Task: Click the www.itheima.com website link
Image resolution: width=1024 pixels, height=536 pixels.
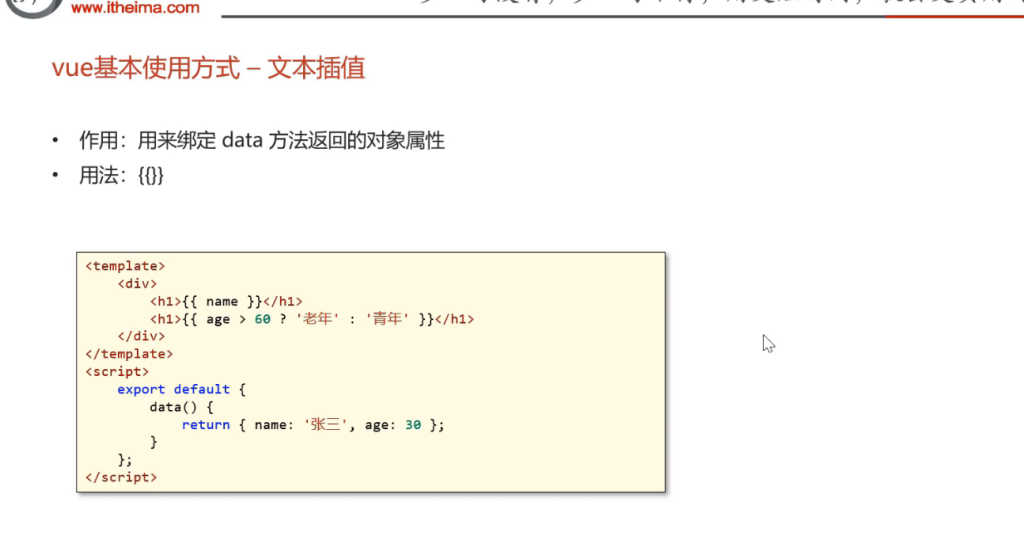Action: tap(135, 8)
